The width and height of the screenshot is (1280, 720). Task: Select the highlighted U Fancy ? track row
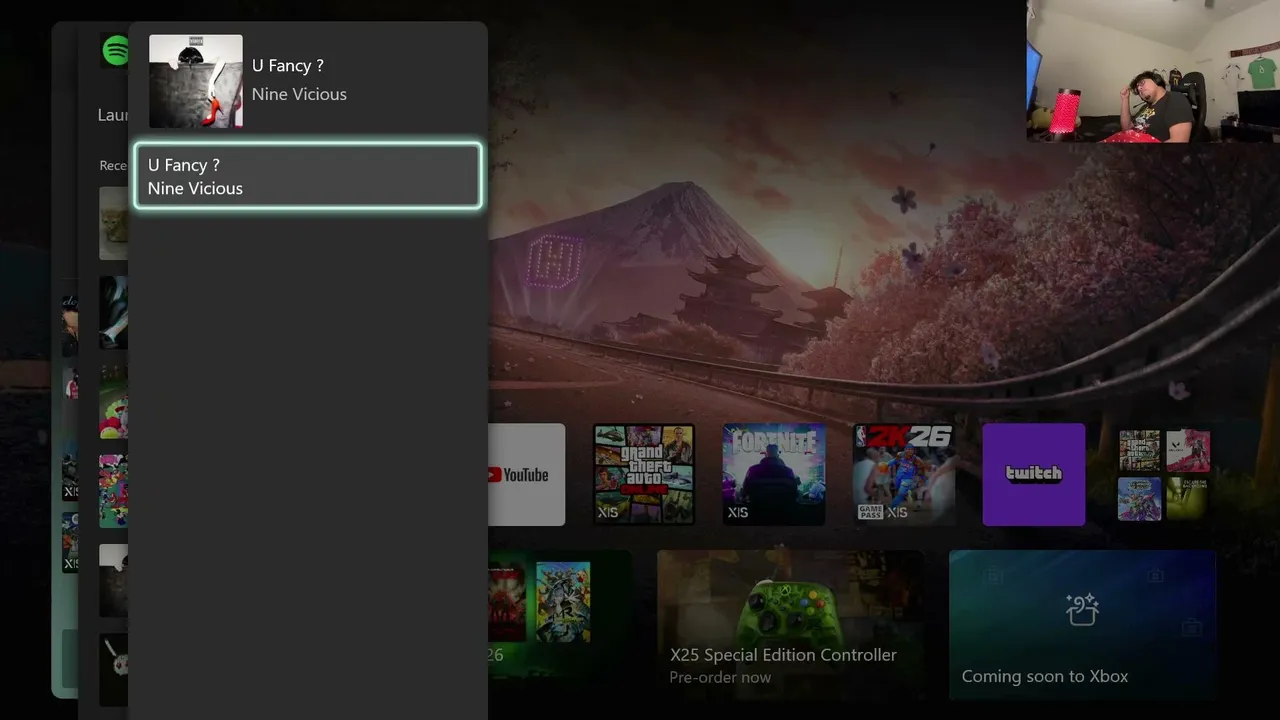point(308,176)
